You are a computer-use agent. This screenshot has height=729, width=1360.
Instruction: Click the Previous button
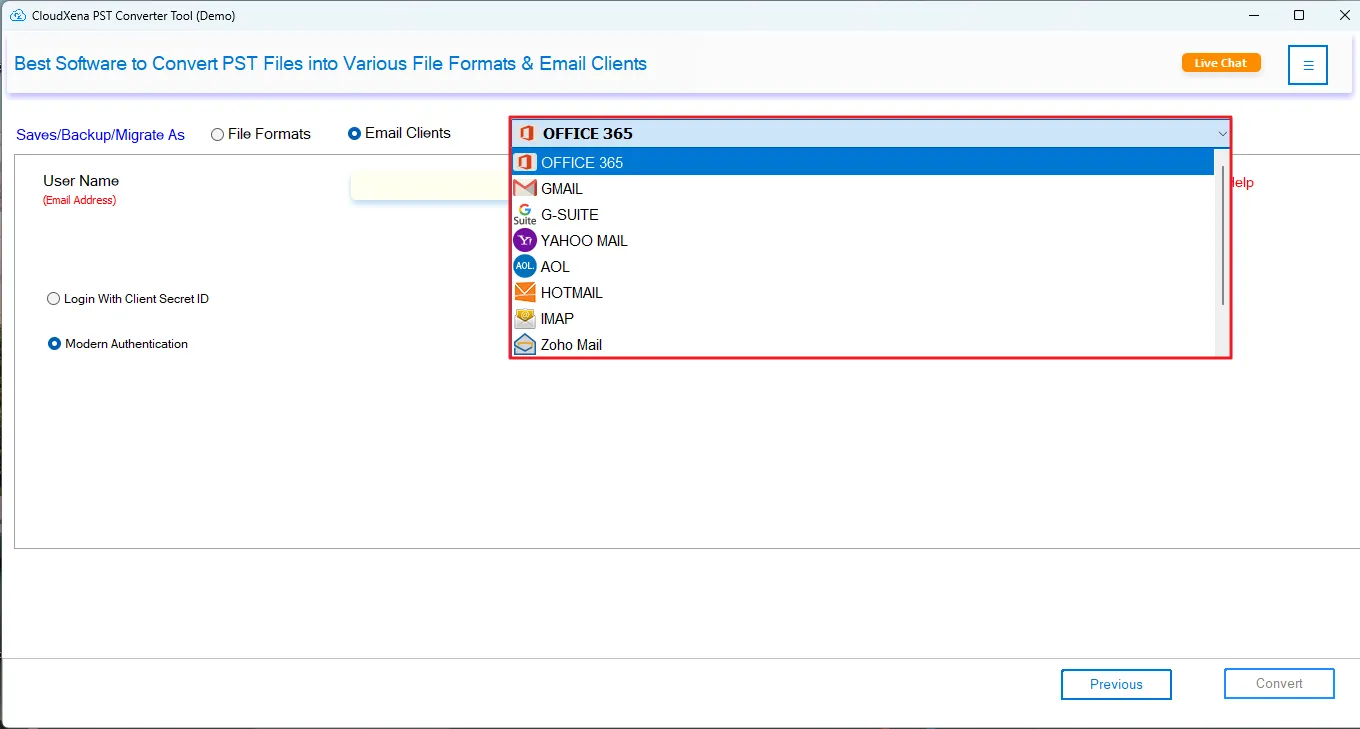[x=1116, y=684]
